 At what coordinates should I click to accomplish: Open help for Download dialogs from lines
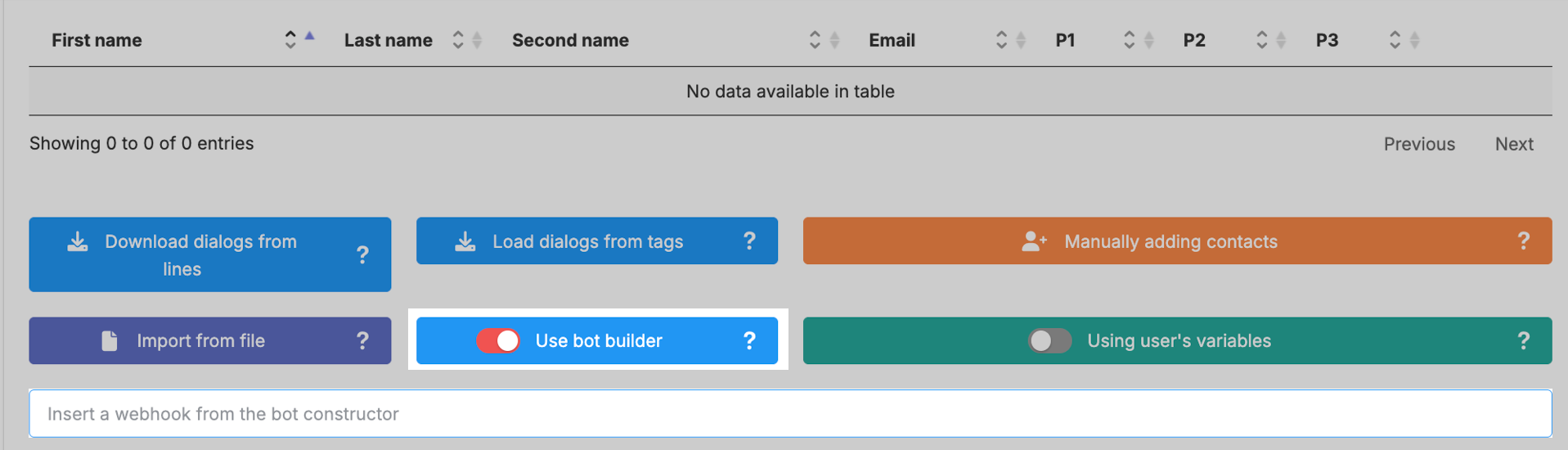362,255
